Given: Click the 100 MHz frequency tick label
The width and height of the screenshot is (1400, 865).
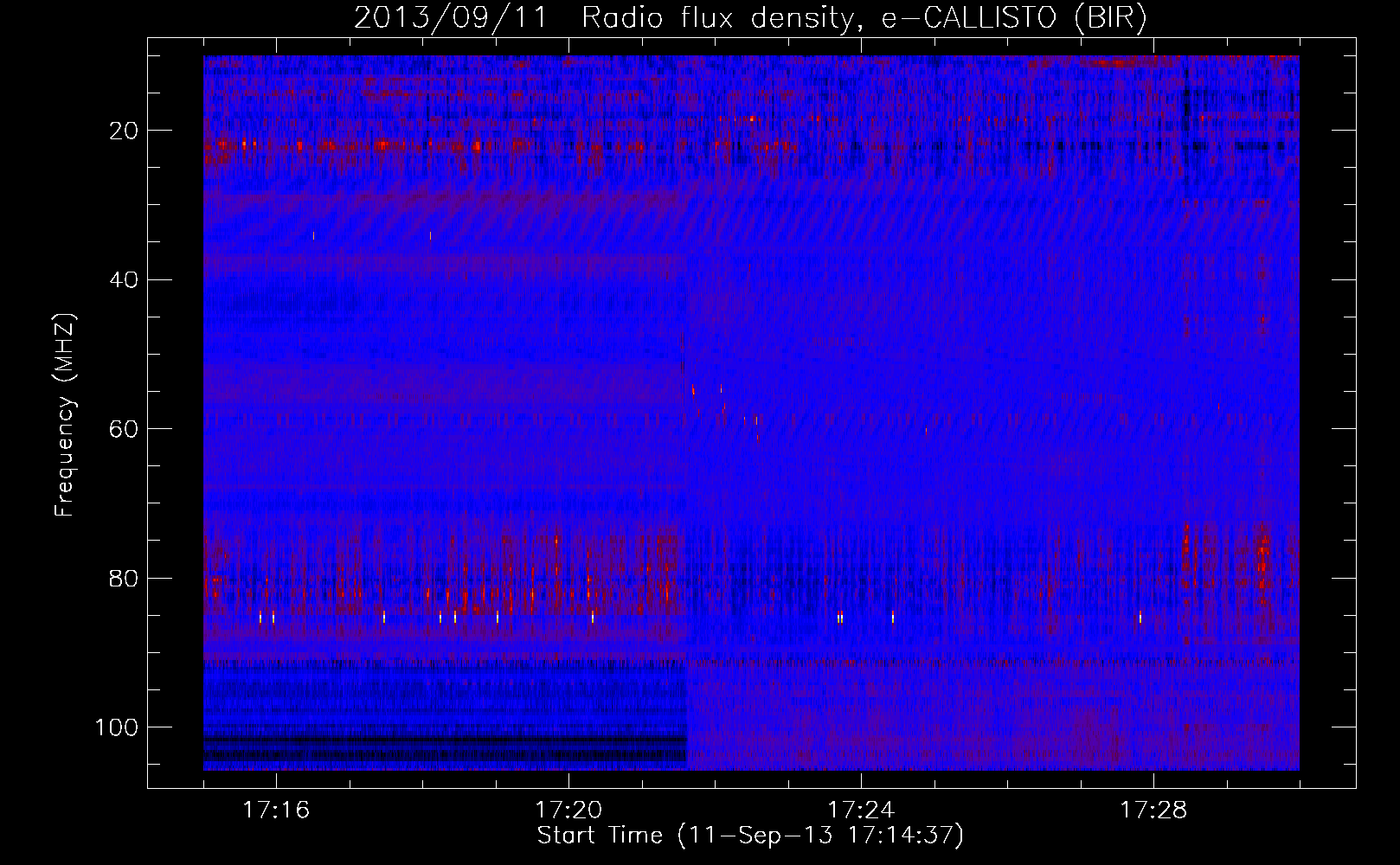Looking at the screenshot, I should point(116,727).
